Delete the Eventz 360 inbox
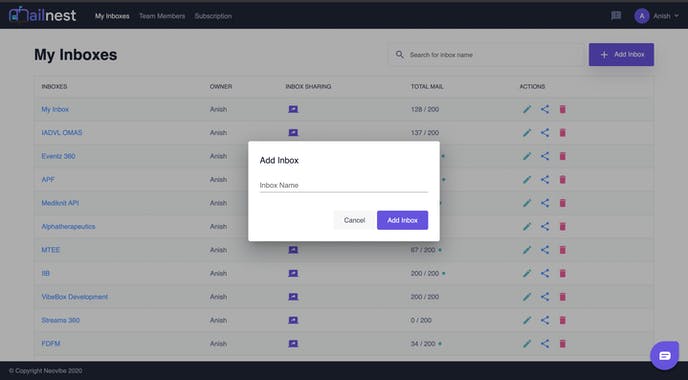Image resolution: width=688 pixels, height=380 pixels. tap(563, 156)
